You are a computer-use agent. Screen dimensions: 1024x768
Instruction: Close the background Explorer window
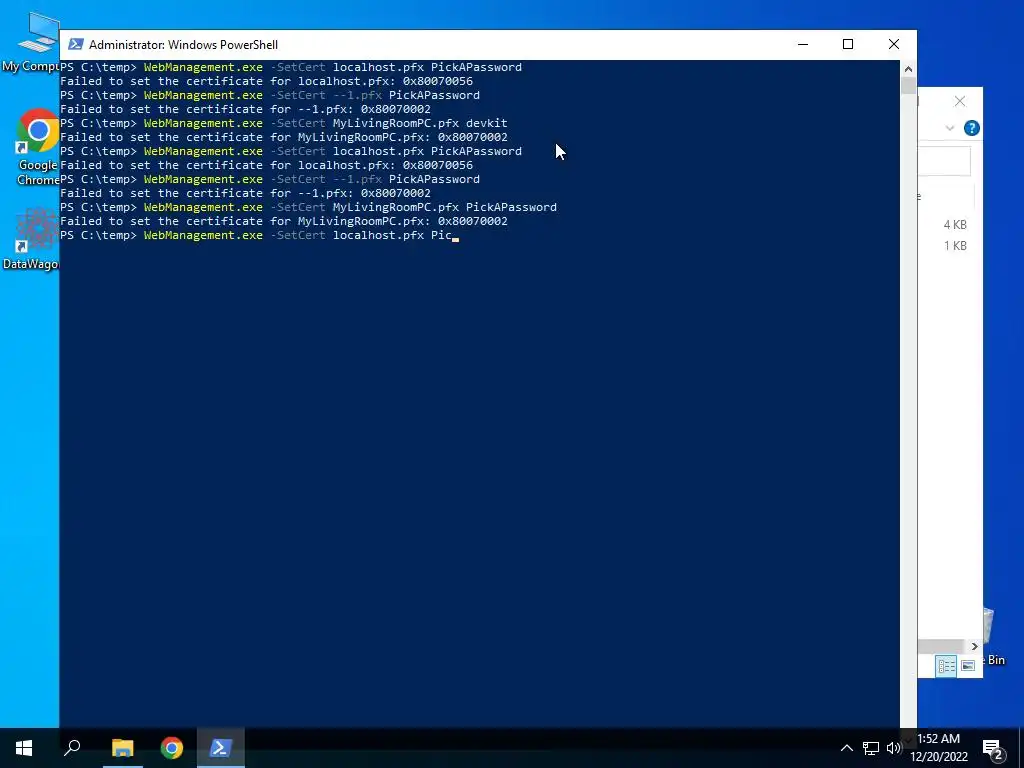coord(959,101)
